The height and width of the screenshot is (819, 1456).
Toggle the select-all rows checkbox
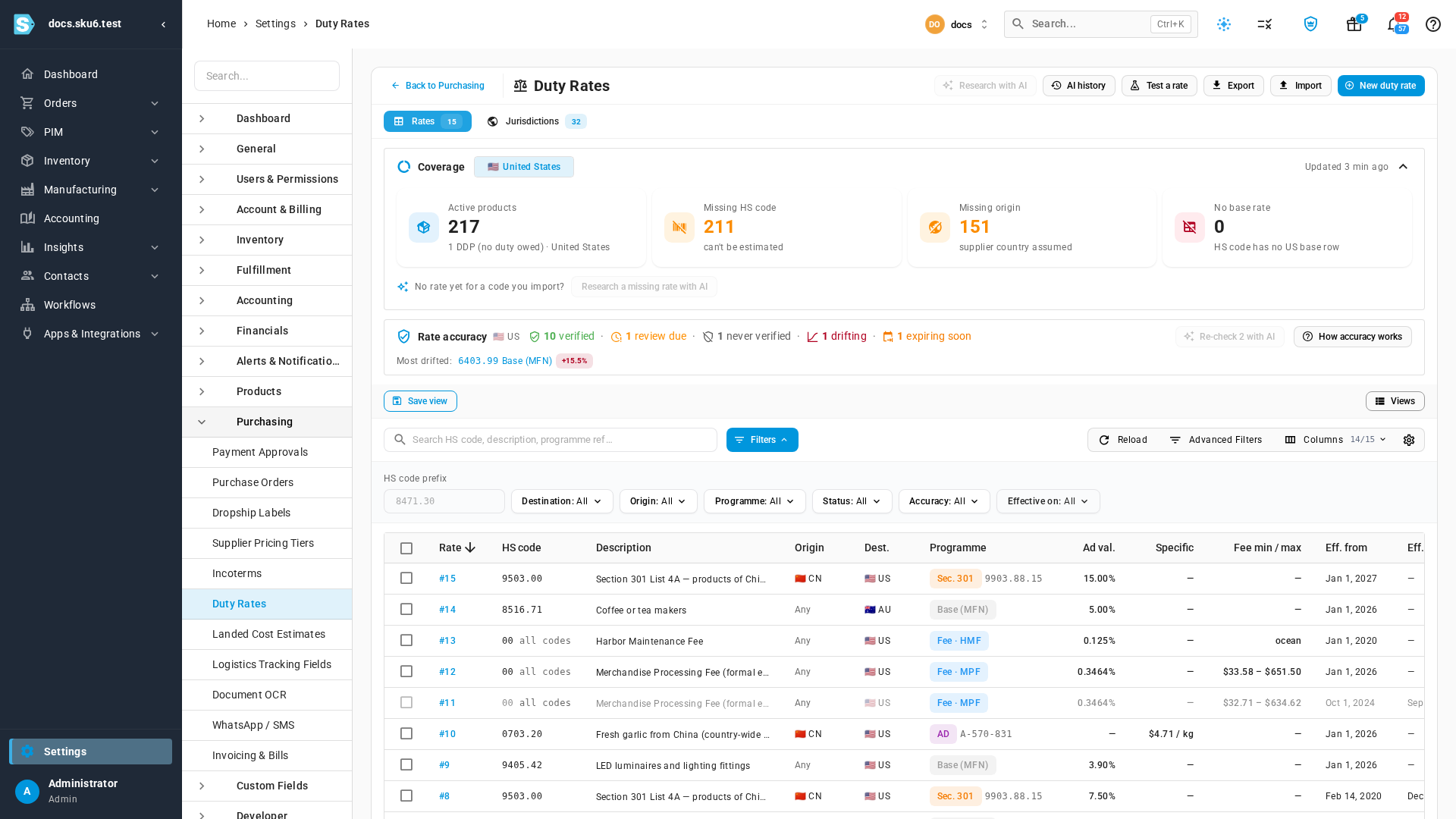pos(406,548)
